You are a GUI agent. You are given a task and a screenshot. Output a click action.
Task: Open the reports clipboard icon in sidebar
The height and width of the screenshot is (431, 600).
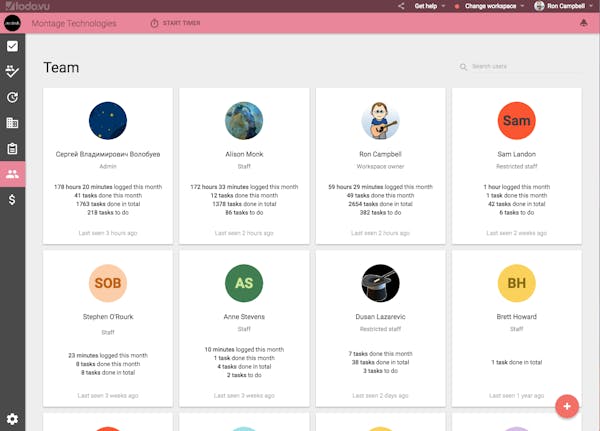[12, 149]
